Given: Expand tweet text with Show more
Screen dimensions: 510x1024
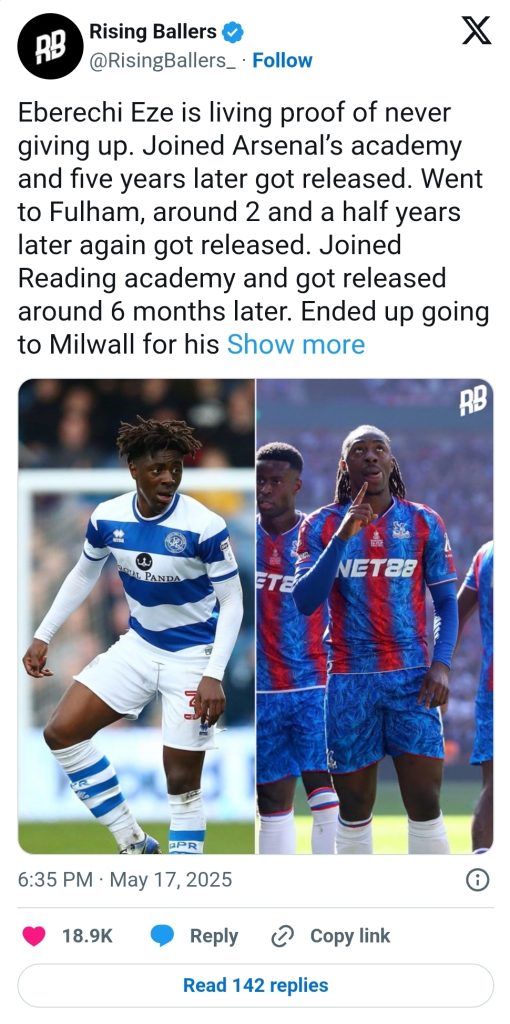Looking at the screenshot, I should pos(295,344).
